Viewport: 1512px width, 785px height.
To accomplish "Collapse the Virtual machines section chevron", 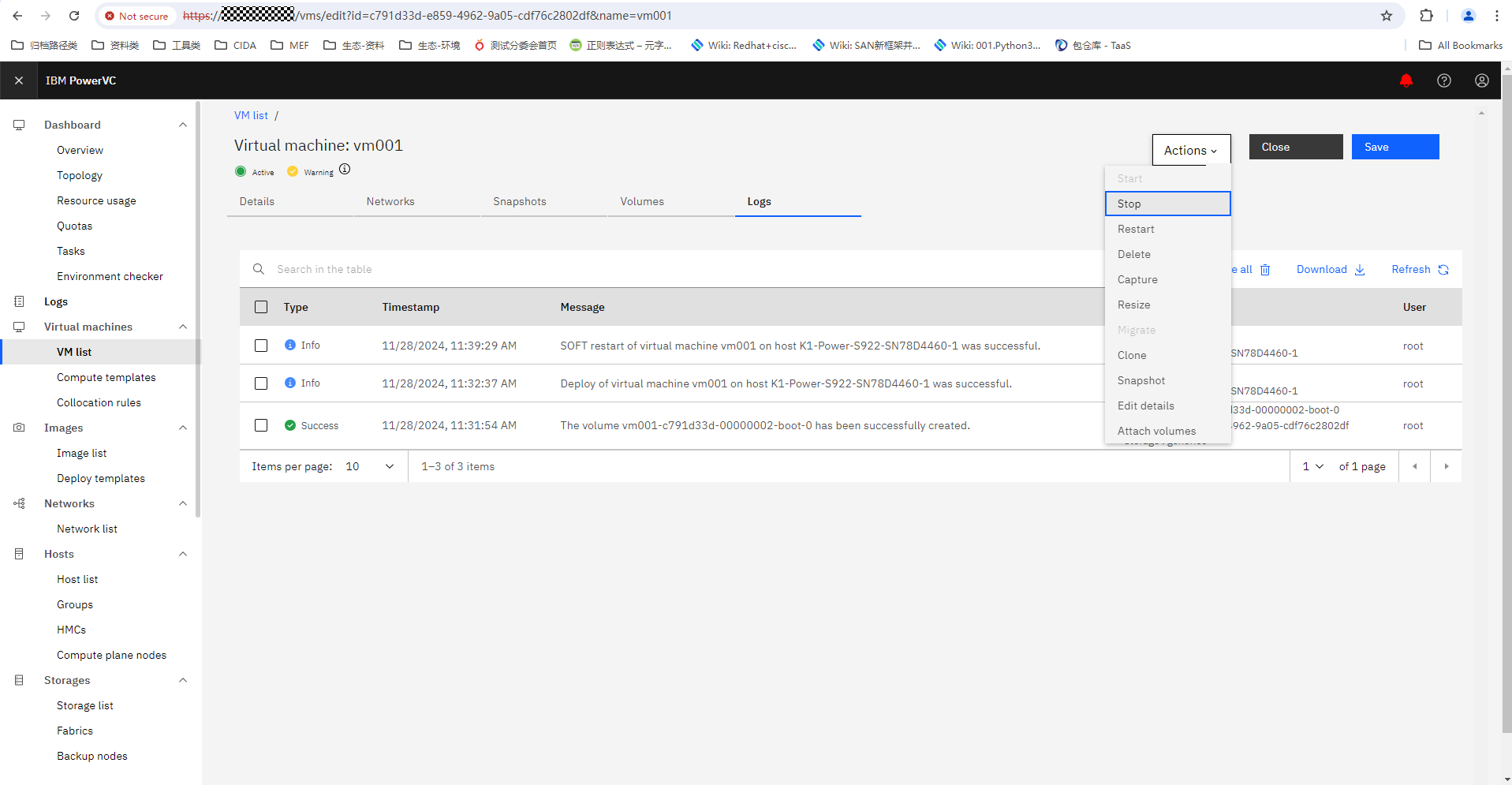I will [x=183, y=327].
